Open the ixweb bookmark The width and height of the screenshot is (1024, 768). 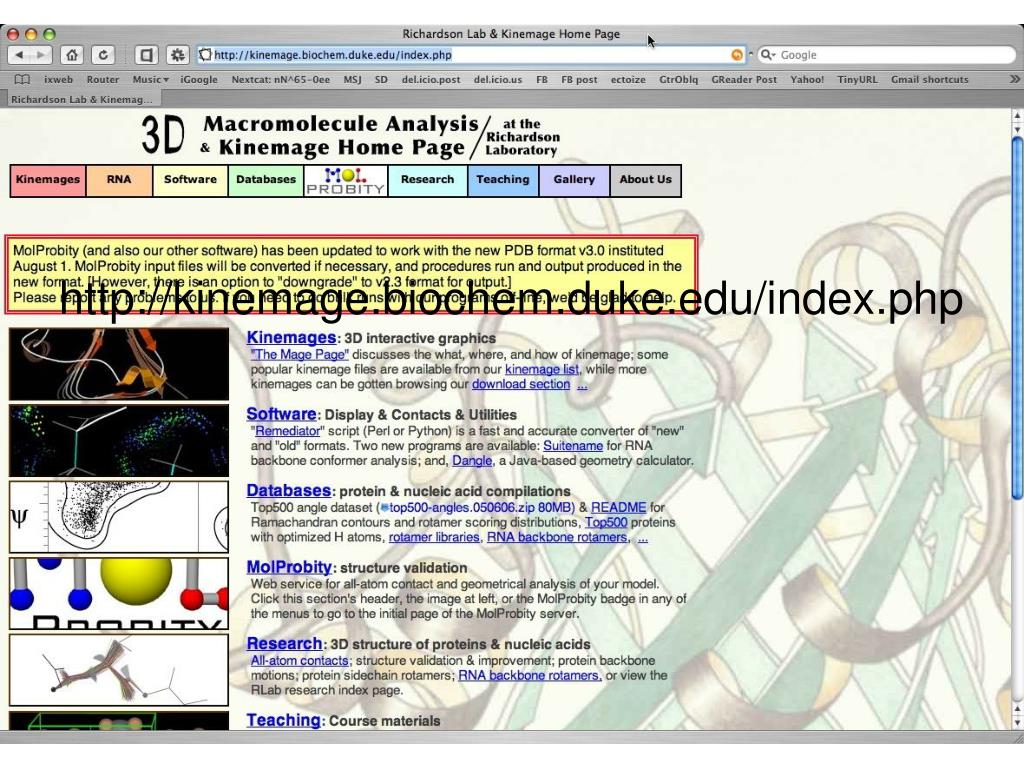58,80
